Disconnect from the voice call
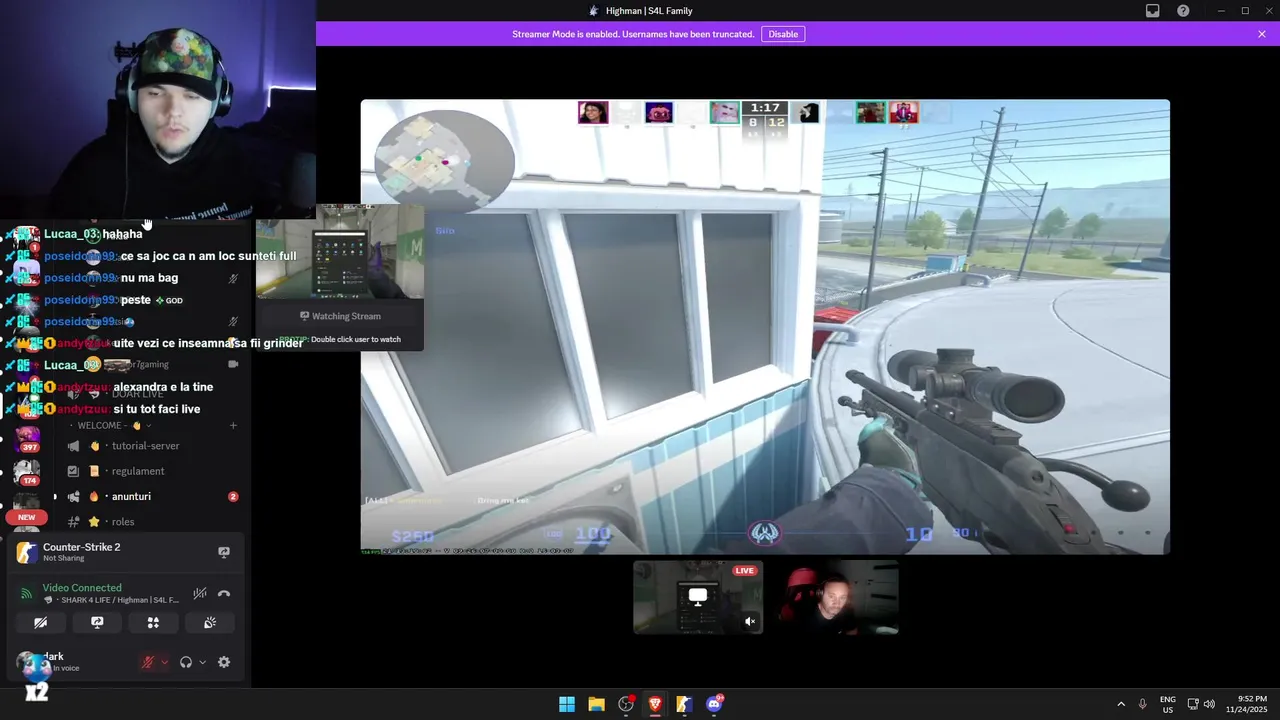 point(224,593)
